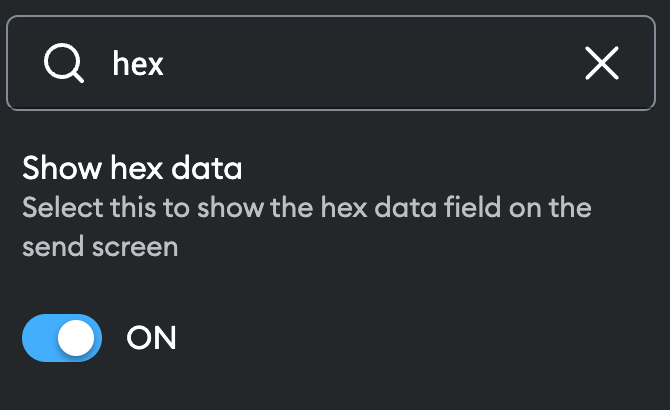Viewport: 670px width, 410px height.
Task: Click the blue track of the hex toggle
Action: [40, 338]
